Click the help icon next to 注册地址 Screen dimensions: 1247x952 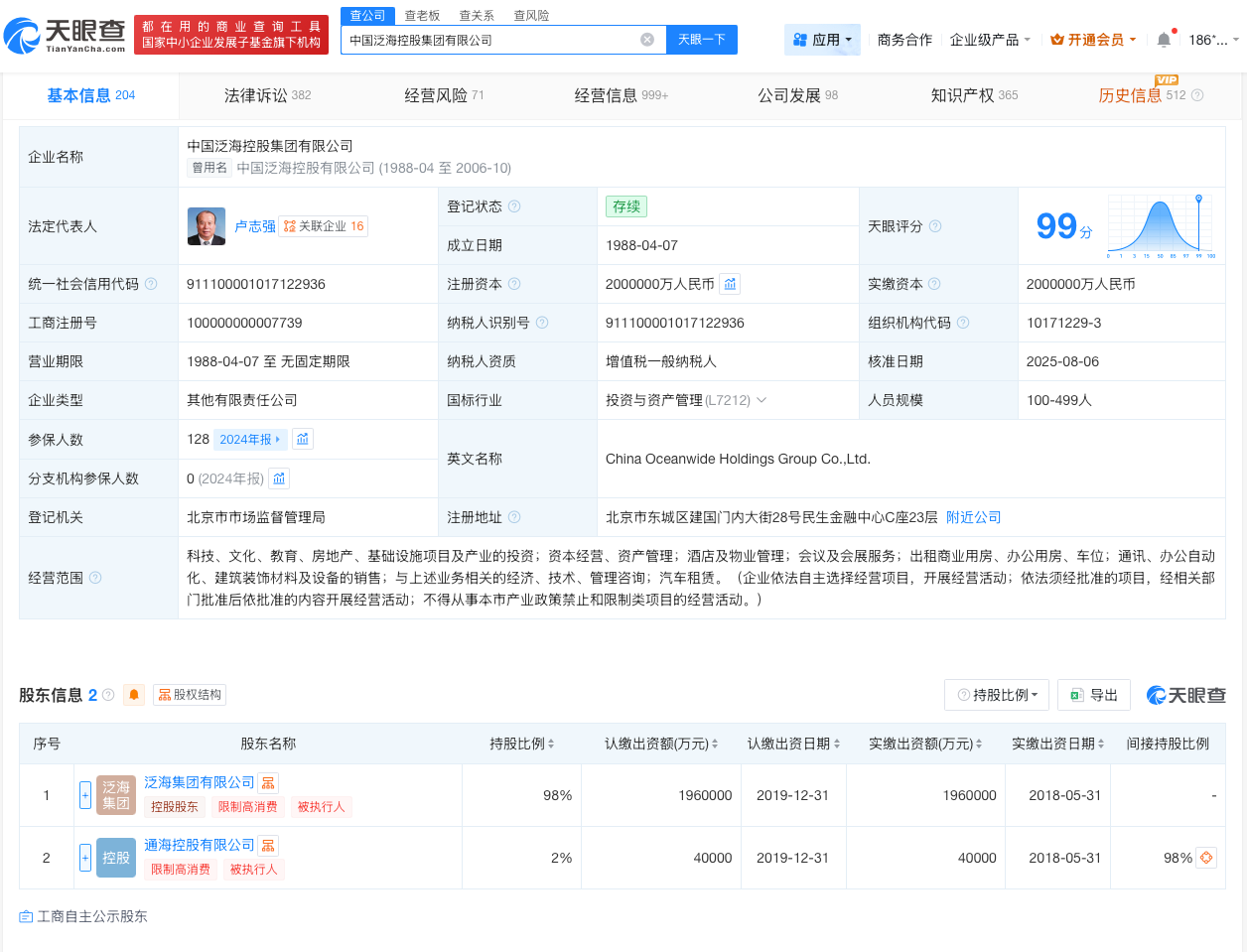click(x=514, y=517)
